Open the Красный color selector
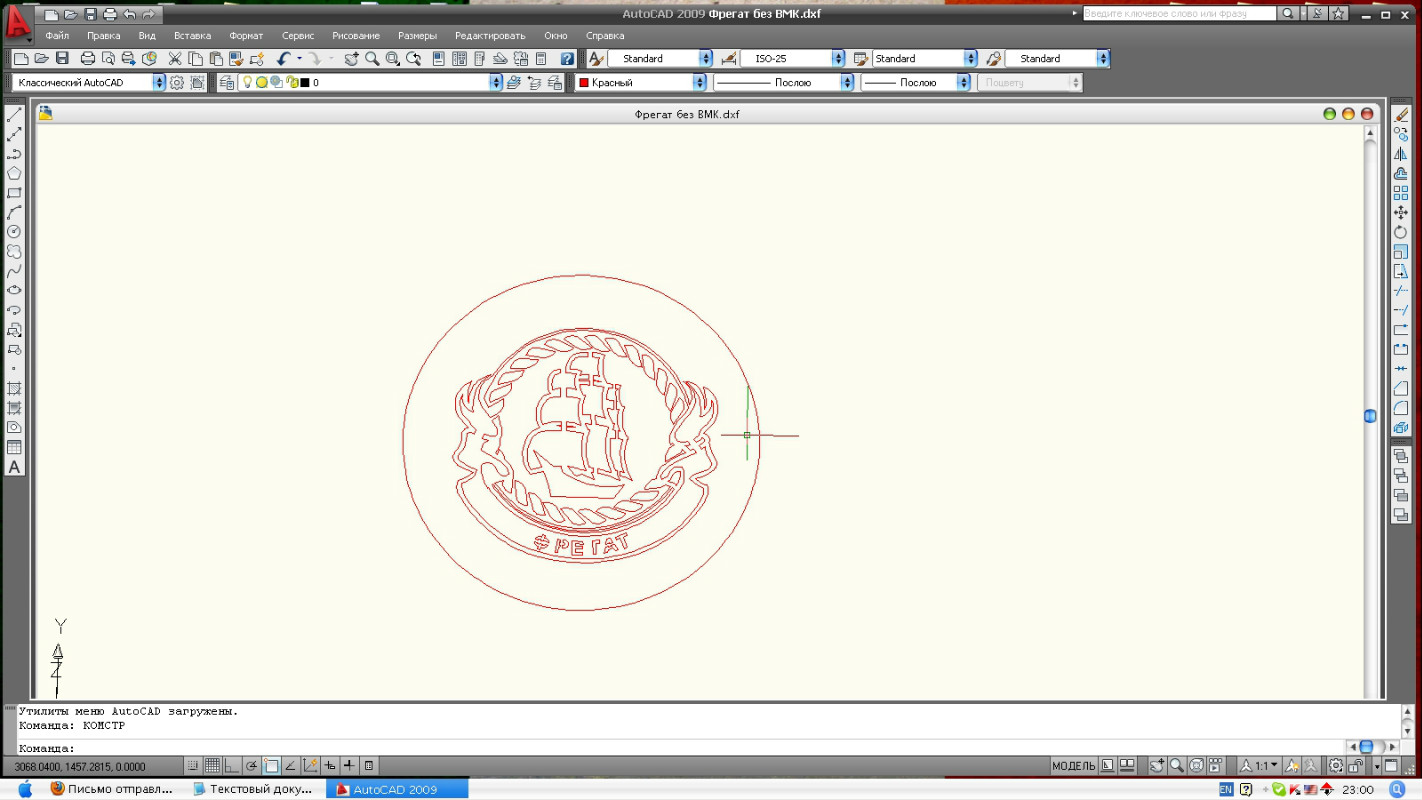This screenshot has width=1422, height=800. [700, 83]
